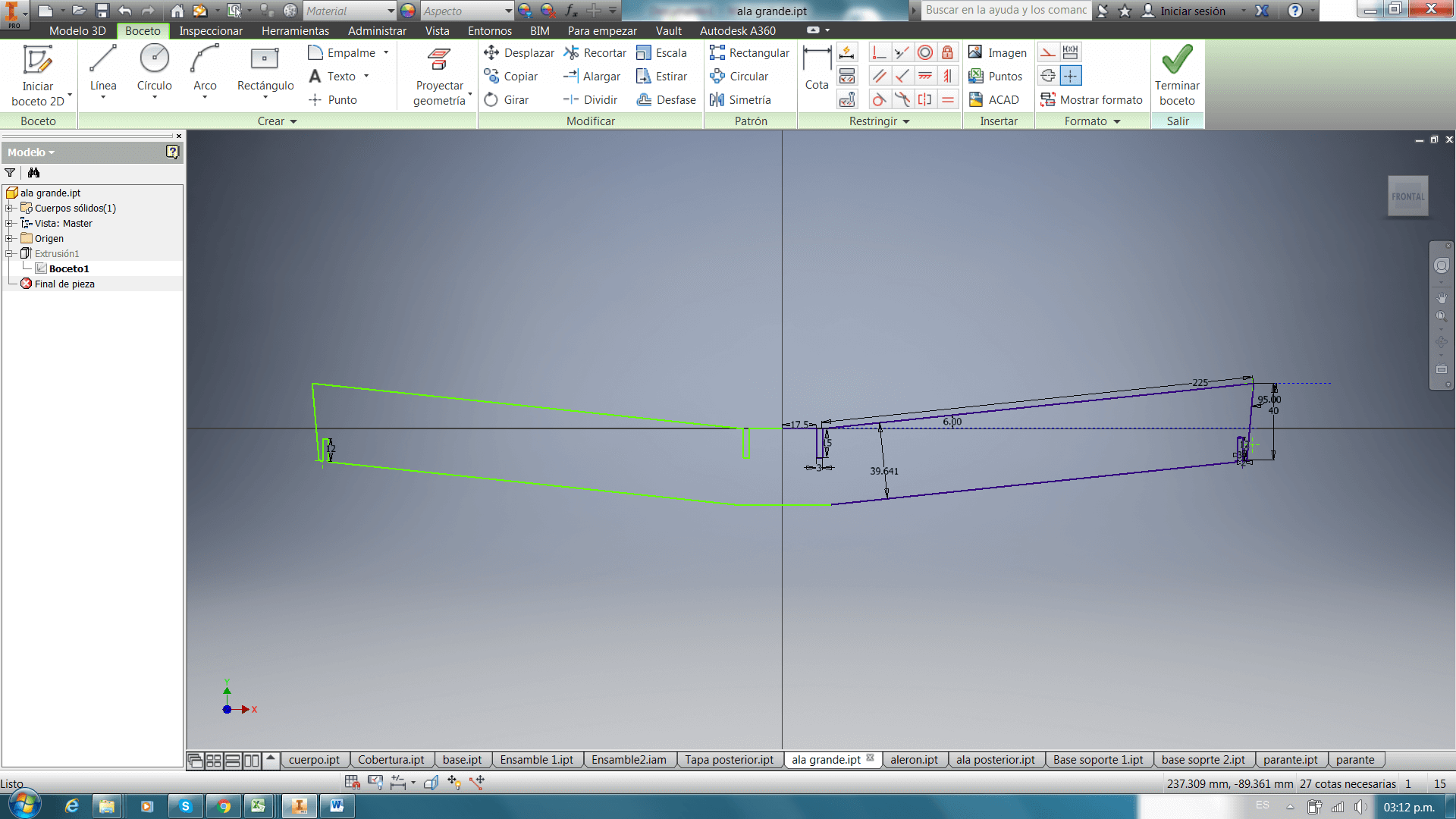Open Google Chrome from taskbar

point(223,806)
